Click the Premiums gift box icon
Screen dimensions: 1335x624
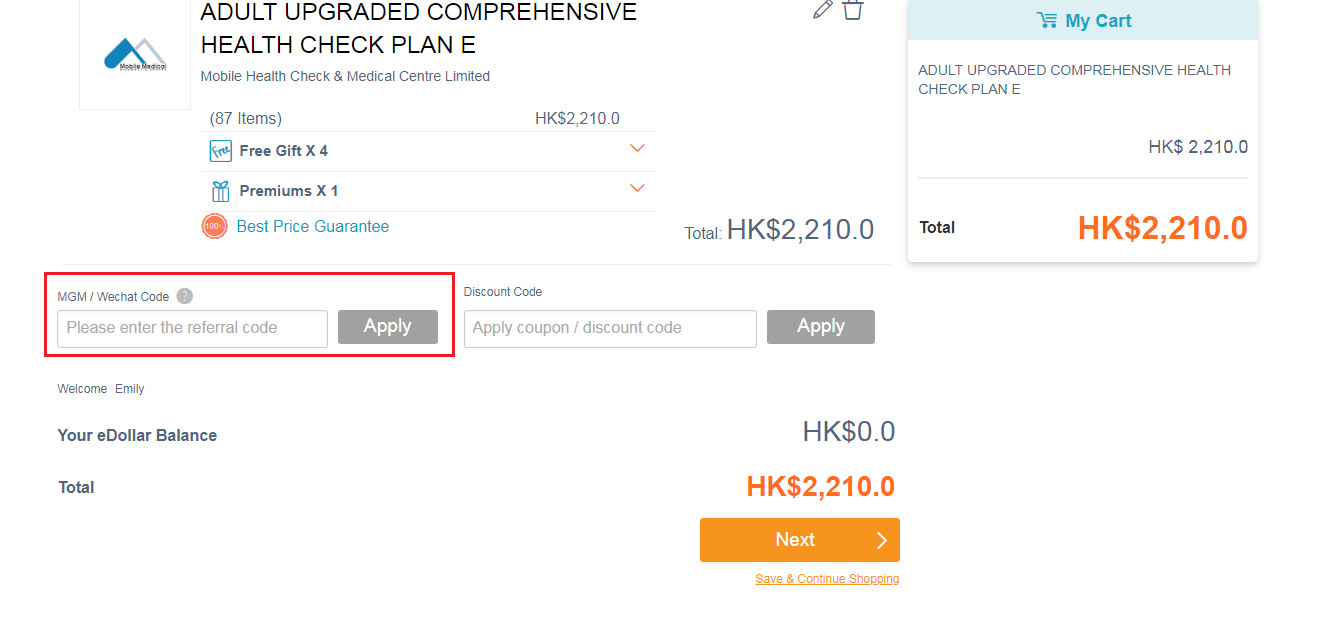click(220, 191)
